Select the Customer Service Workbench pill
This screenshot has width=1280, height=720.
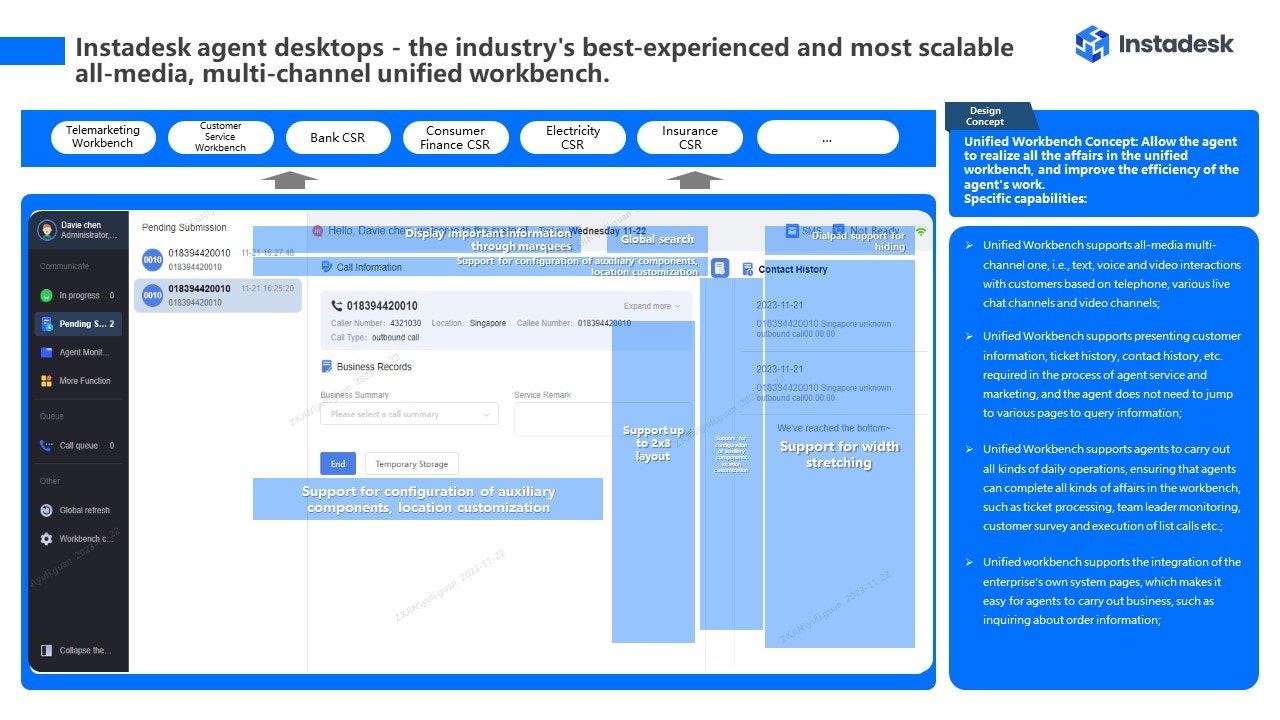(x=220, y=137)
